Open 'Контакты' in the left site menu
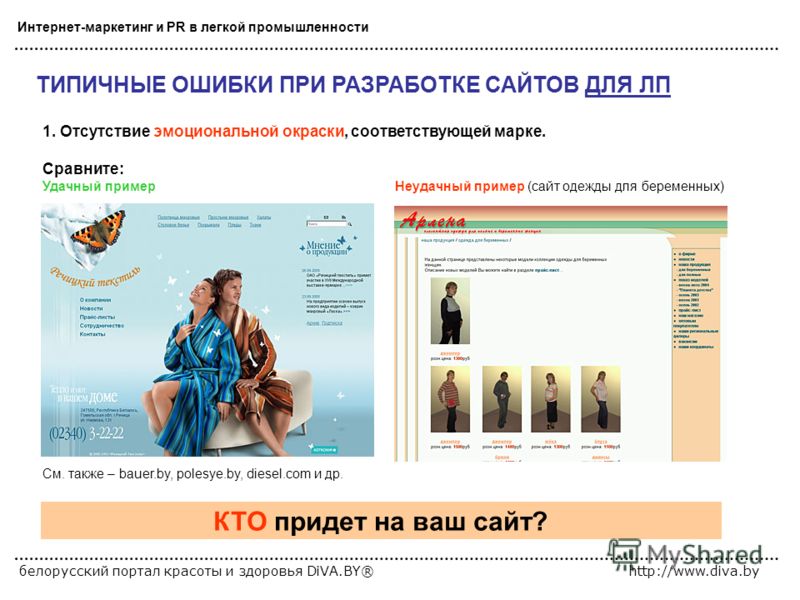Screen dimensions: 800x600 [x=92, y=334]
